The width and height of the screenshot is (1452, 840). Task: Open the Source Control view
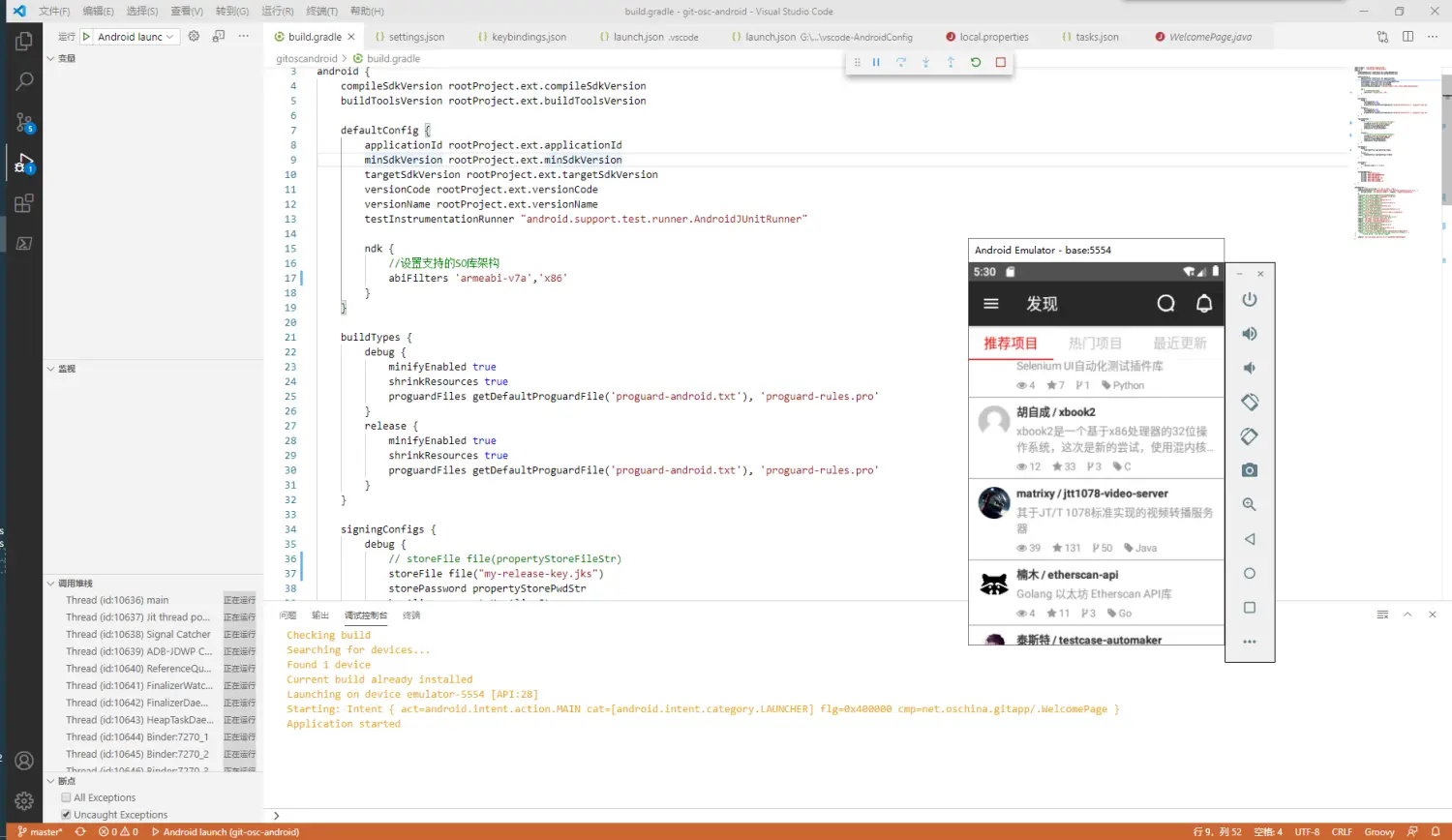click(x=24, y=123)
